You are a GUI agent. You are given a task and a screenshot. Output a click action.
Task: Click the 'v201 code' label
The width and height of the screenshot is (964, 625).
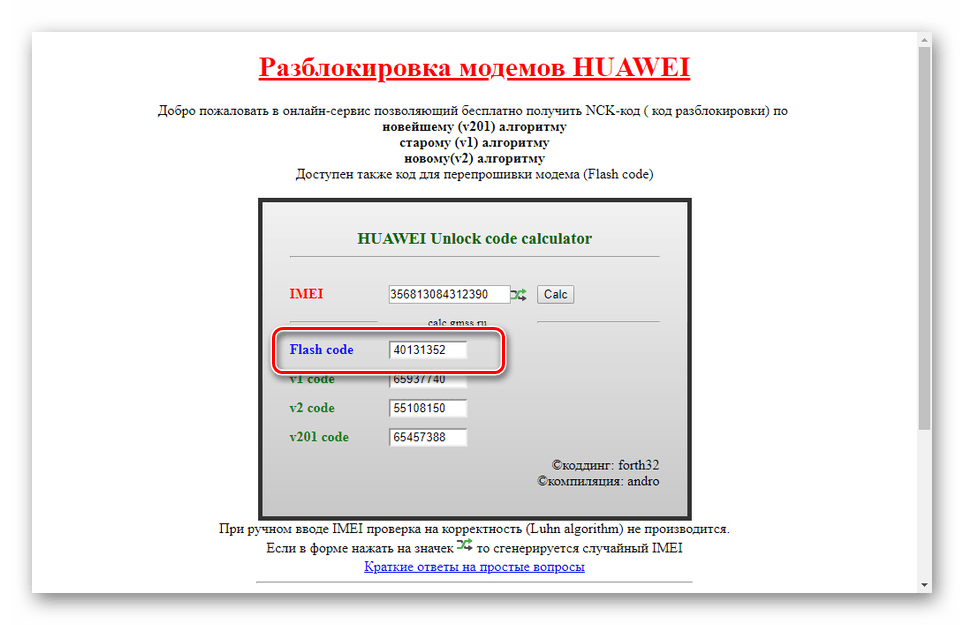click(x=318, y=437)
